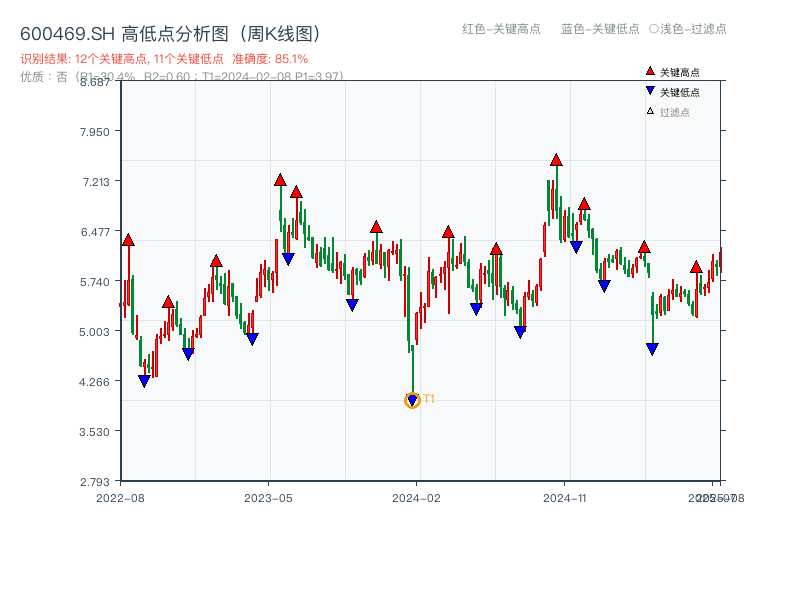Click the 浅色-过滤点 header legend entry
Screen dimensions: 800x600
688,29
